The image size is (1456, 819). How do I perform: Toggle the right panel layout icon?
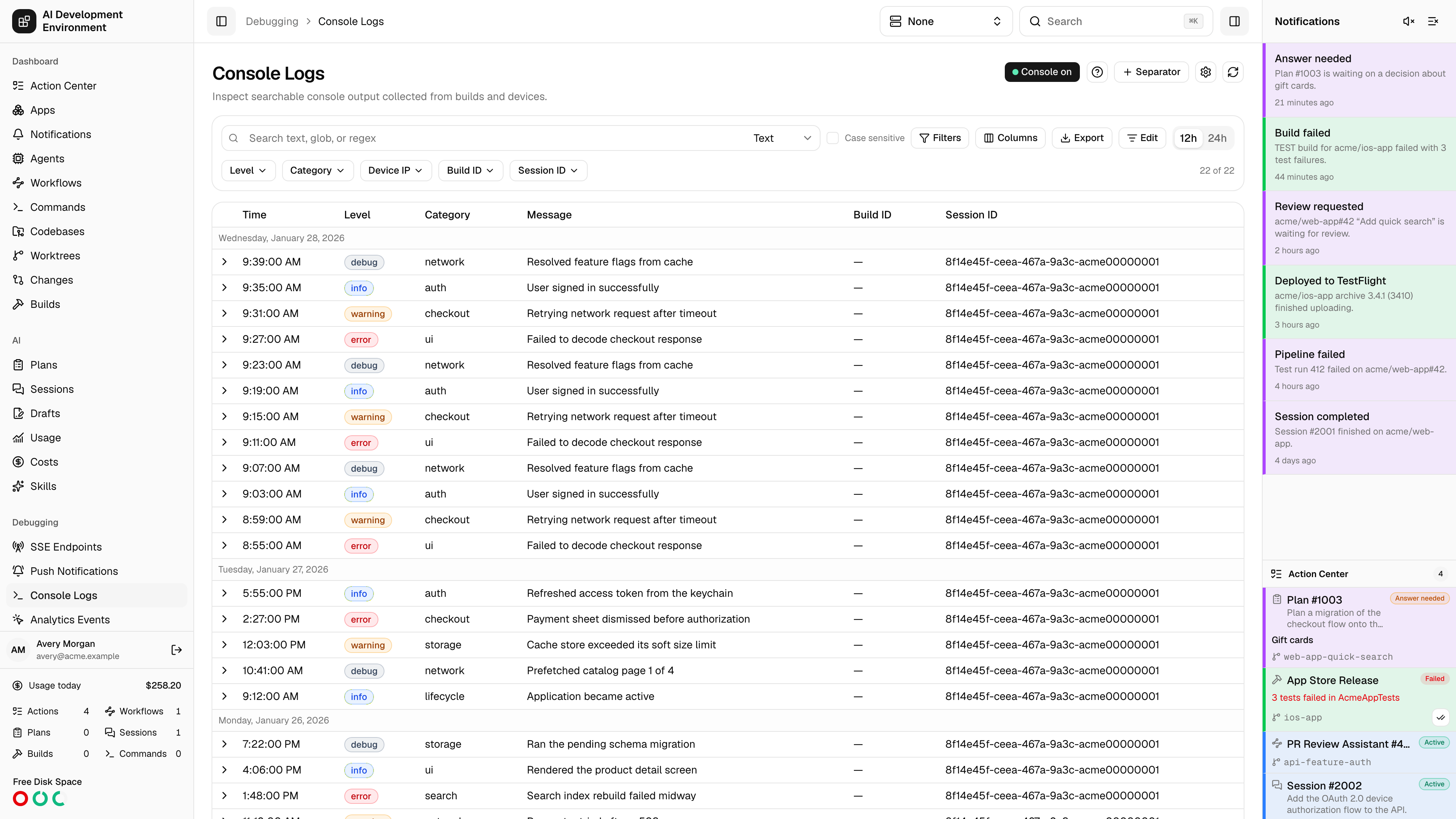coord(1235,22)
